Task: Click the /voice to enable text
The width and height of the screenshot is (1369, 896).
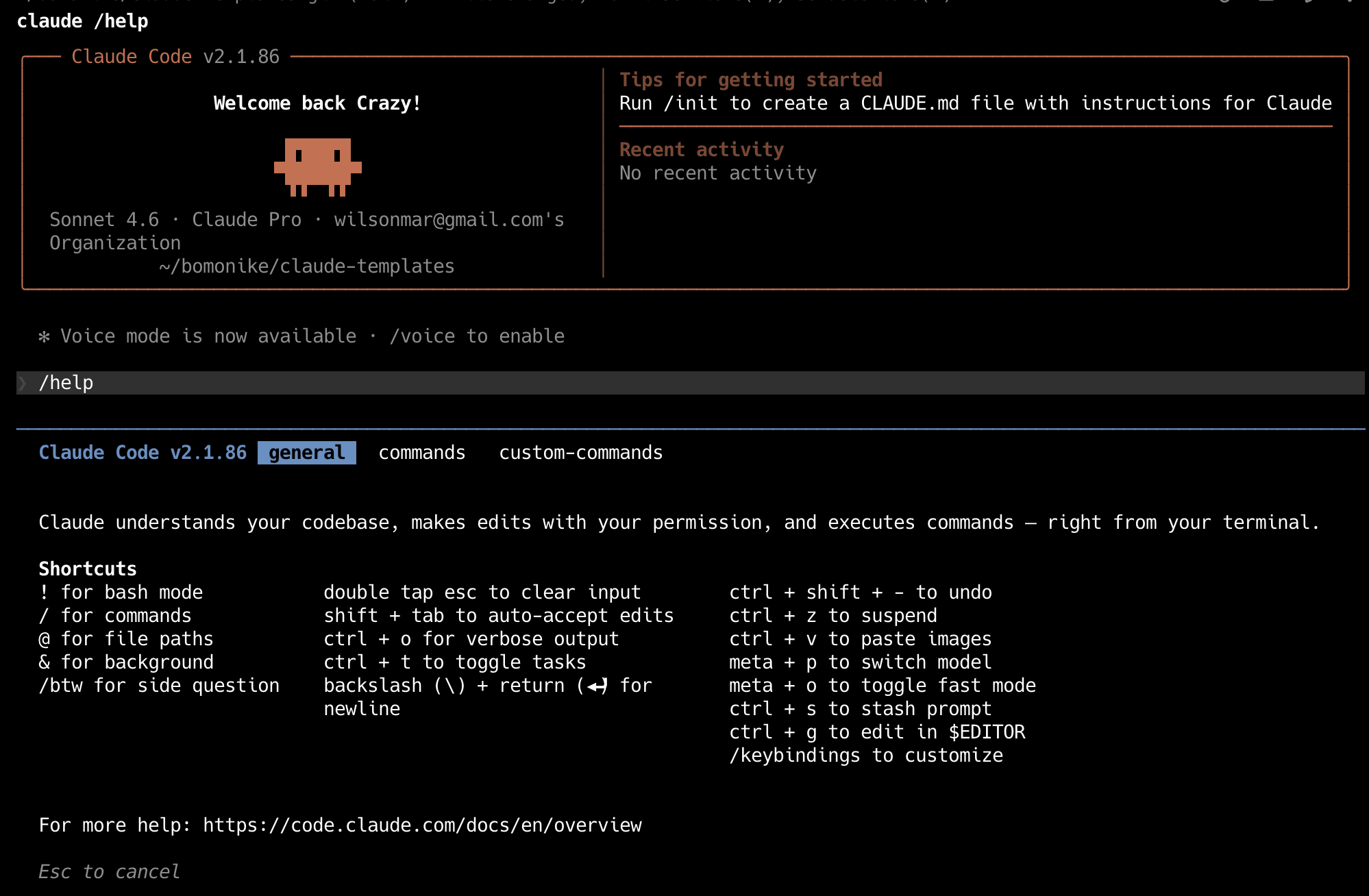Action: [477, 336]
